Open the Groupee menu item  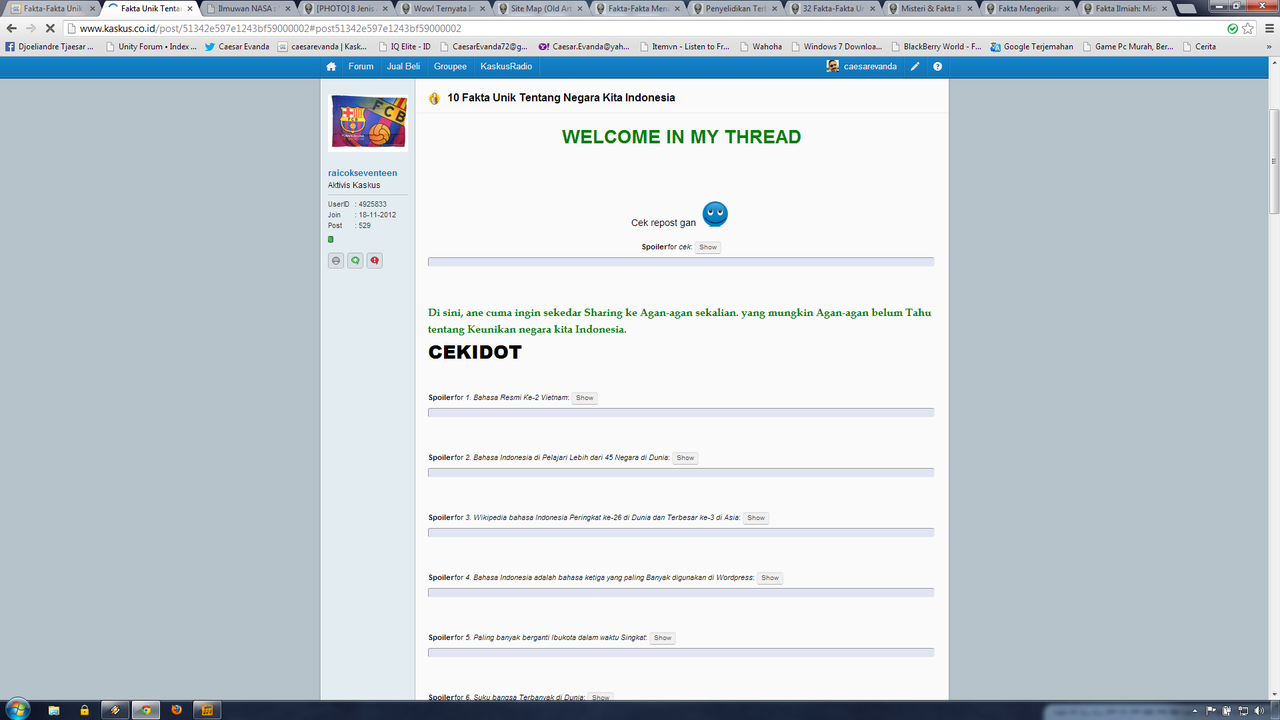[450, 67]
